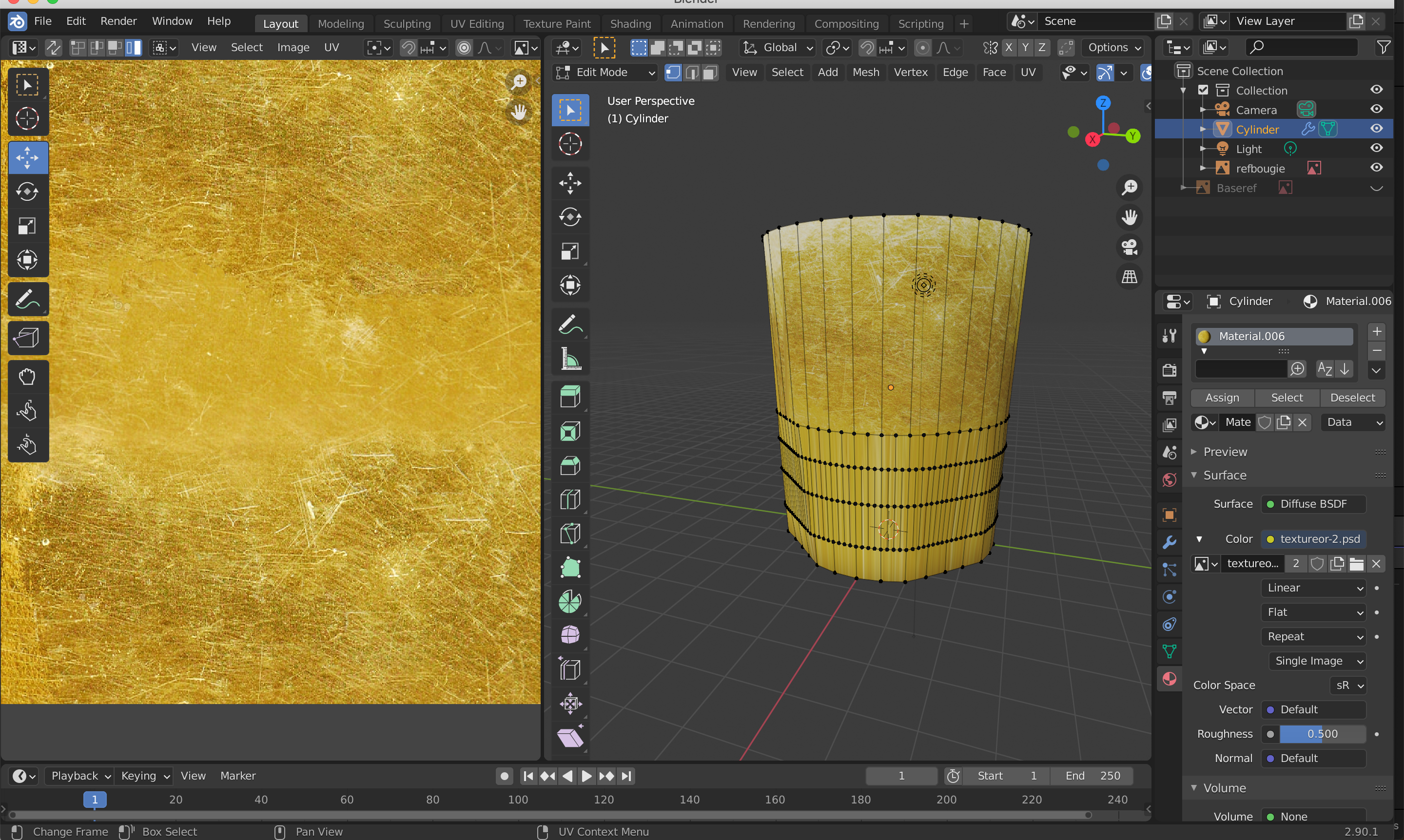Toggle X axis mirror option
This screenshot has height=840, width=1404.
pos(1008,48)
